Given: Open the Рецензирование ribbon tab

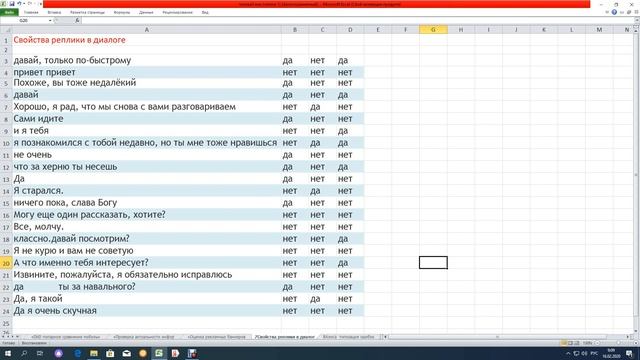Looking at the screenshot, I should pyautogui.click(x=178, y=12).
